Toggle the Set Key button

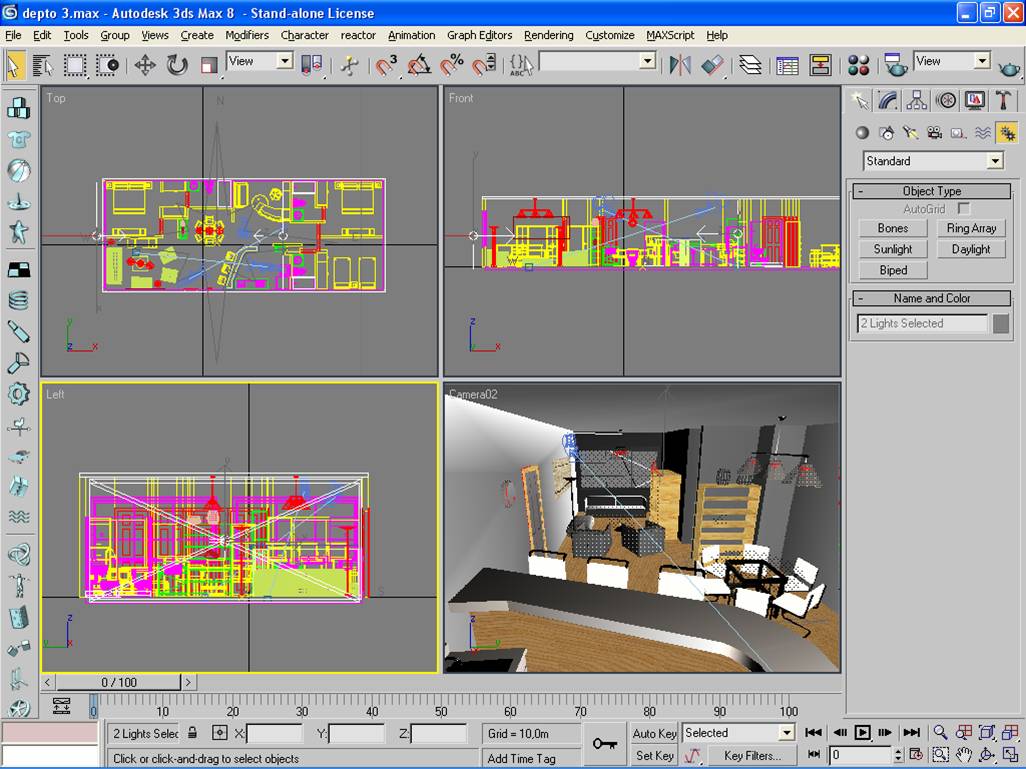[654, 755]
